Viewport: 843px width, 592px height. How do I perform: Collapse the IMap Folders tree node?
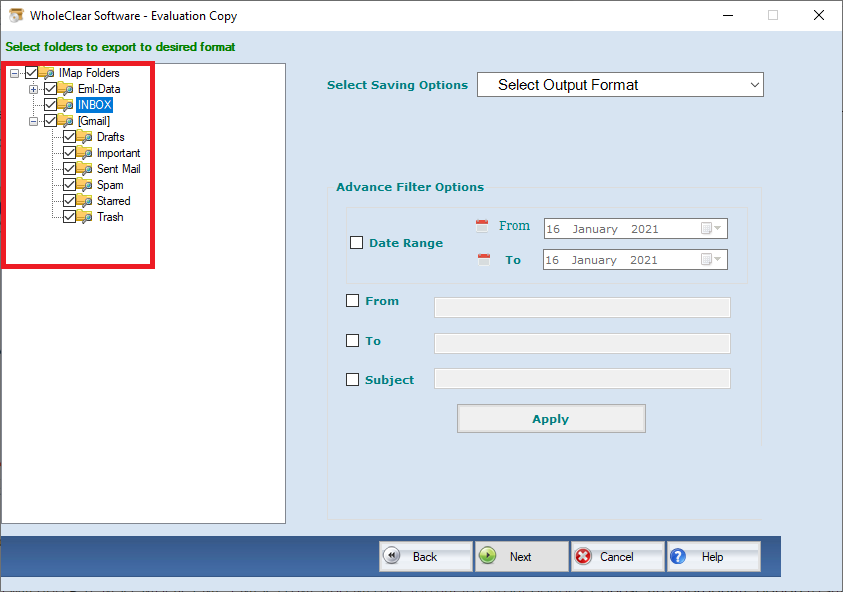(15, 73)
